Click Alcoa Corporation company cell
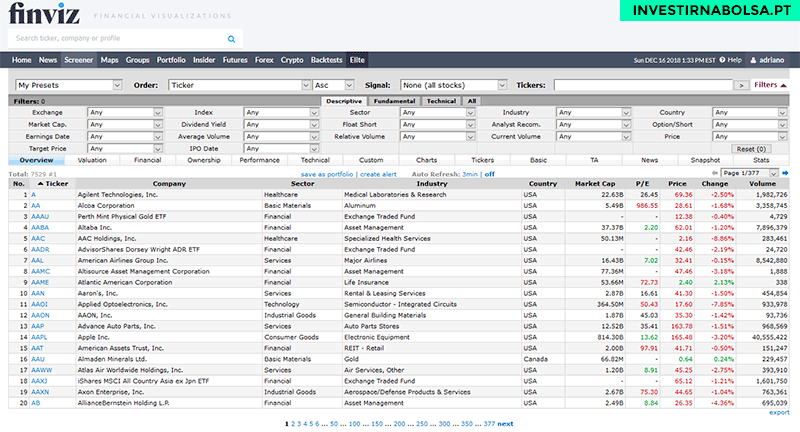This screenshot has height=432, width=800. (169, 206)
